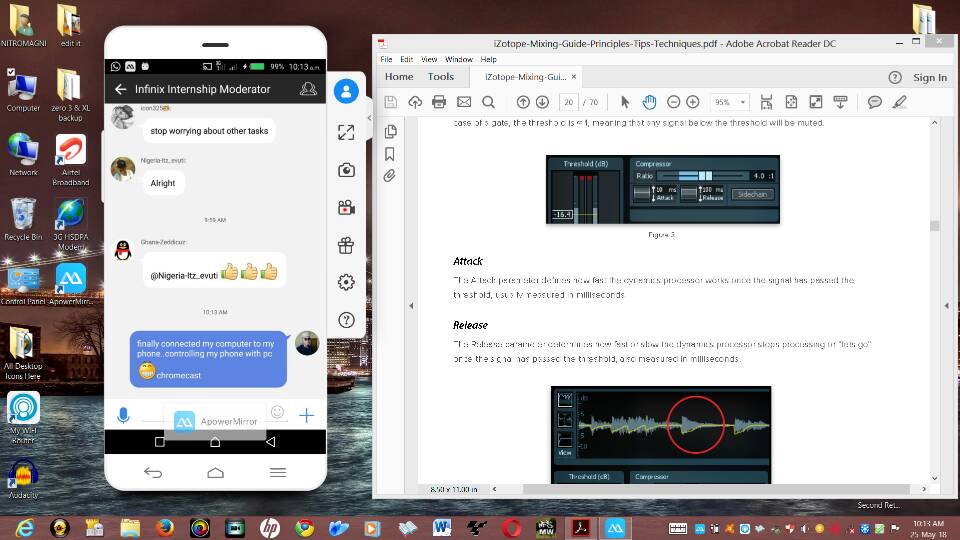960x540 pixels.
Task: Click the search magnifier icon in Acrobat
Action: pyautogui.click(x=488, y=102)
